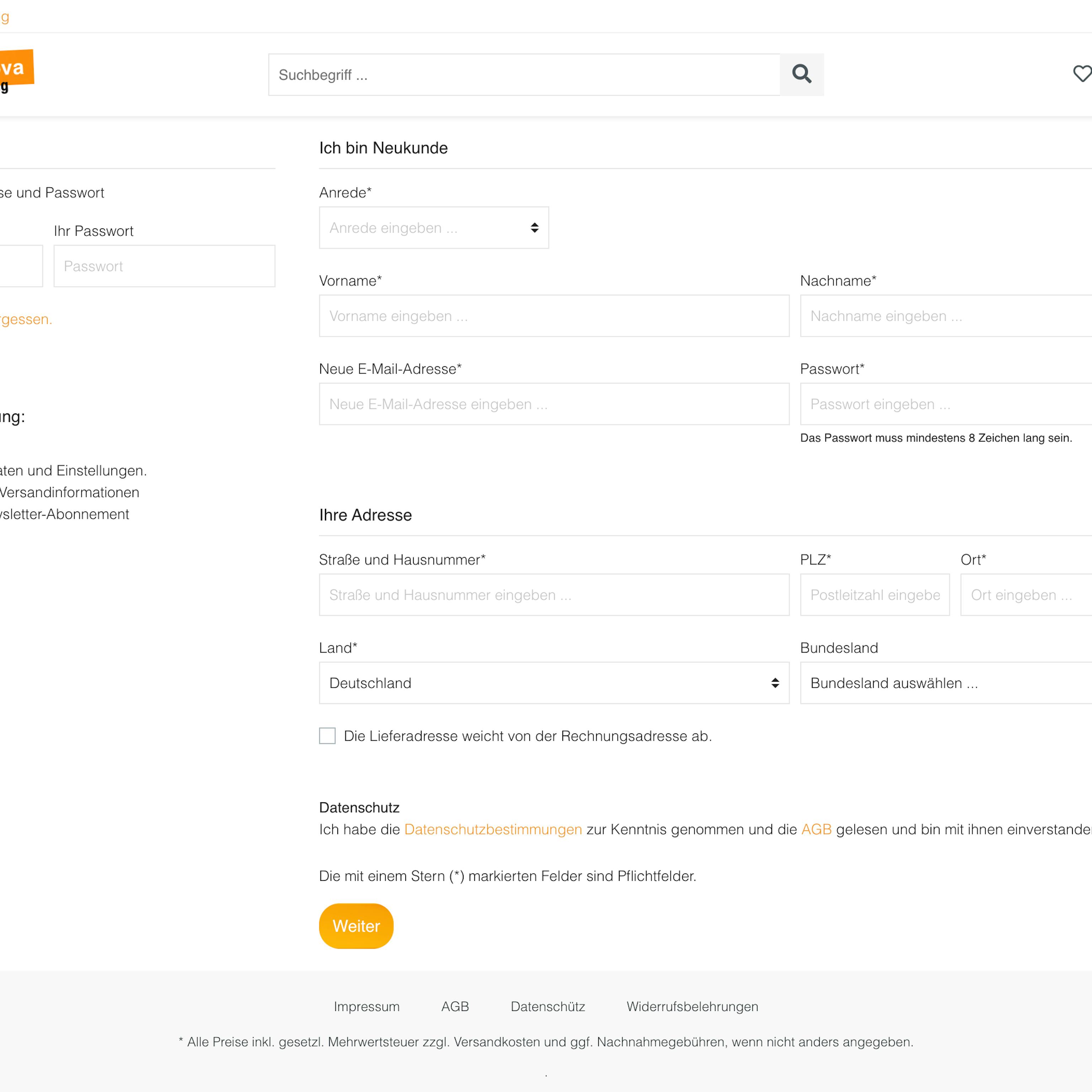
Task: Open Impressum in the footer
Action: pyautogui.click(x=366, y=1007)
